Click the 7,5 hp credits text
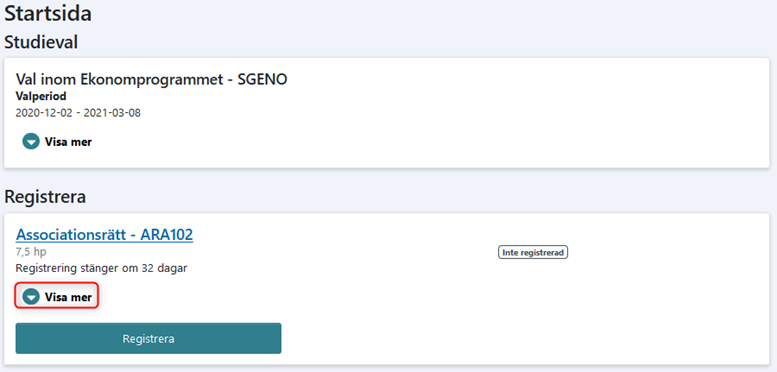 (x=31, y=252)
